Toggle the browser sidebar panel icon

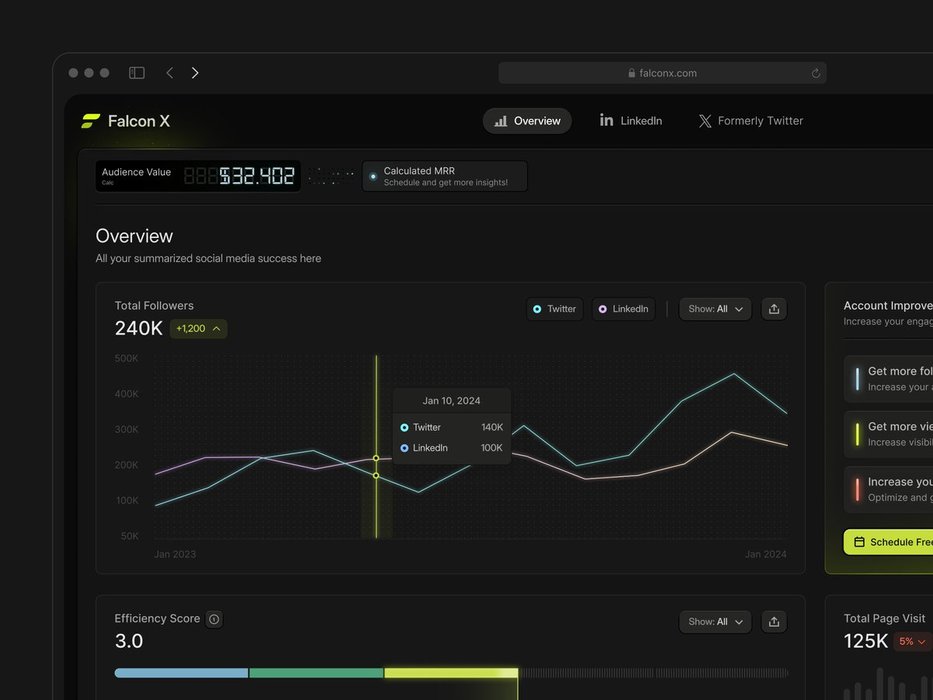click(x=137, y=73)
